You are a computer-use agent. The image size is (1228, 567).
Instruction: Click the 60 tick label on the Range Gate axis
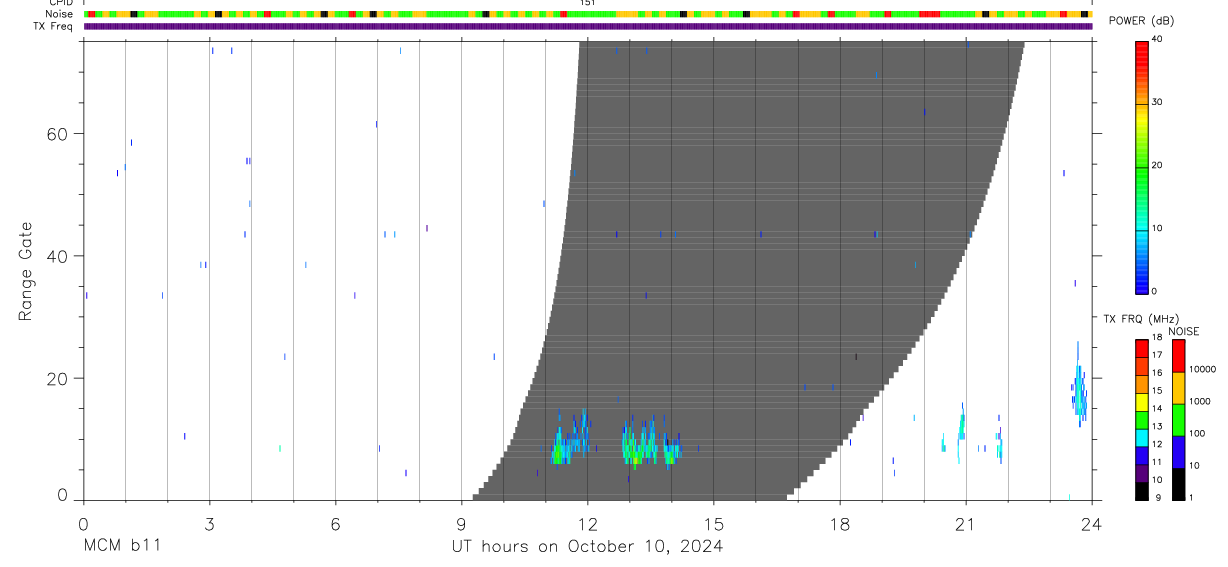point(58,134)
